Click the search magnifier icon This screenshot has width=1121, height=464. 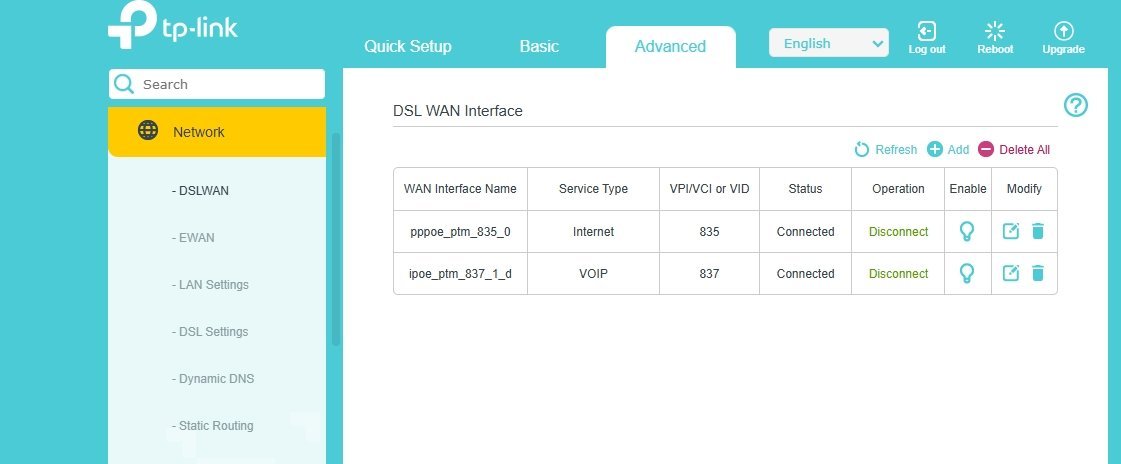(124, 84)
